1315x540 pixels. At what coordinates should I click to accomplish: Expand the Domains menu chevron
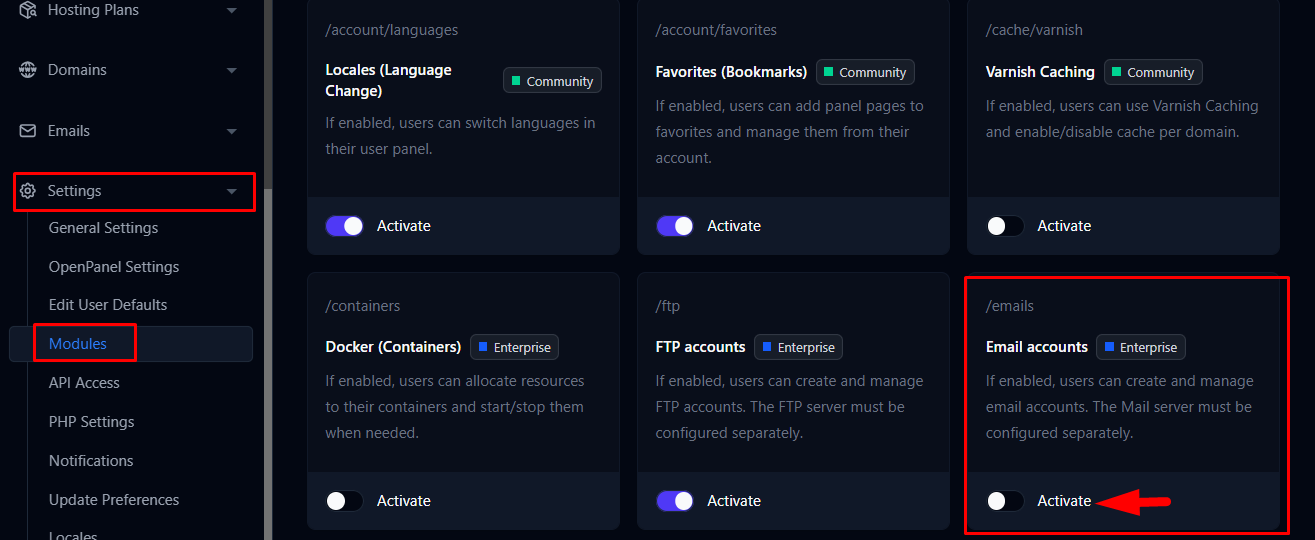[x=232, y=71]
